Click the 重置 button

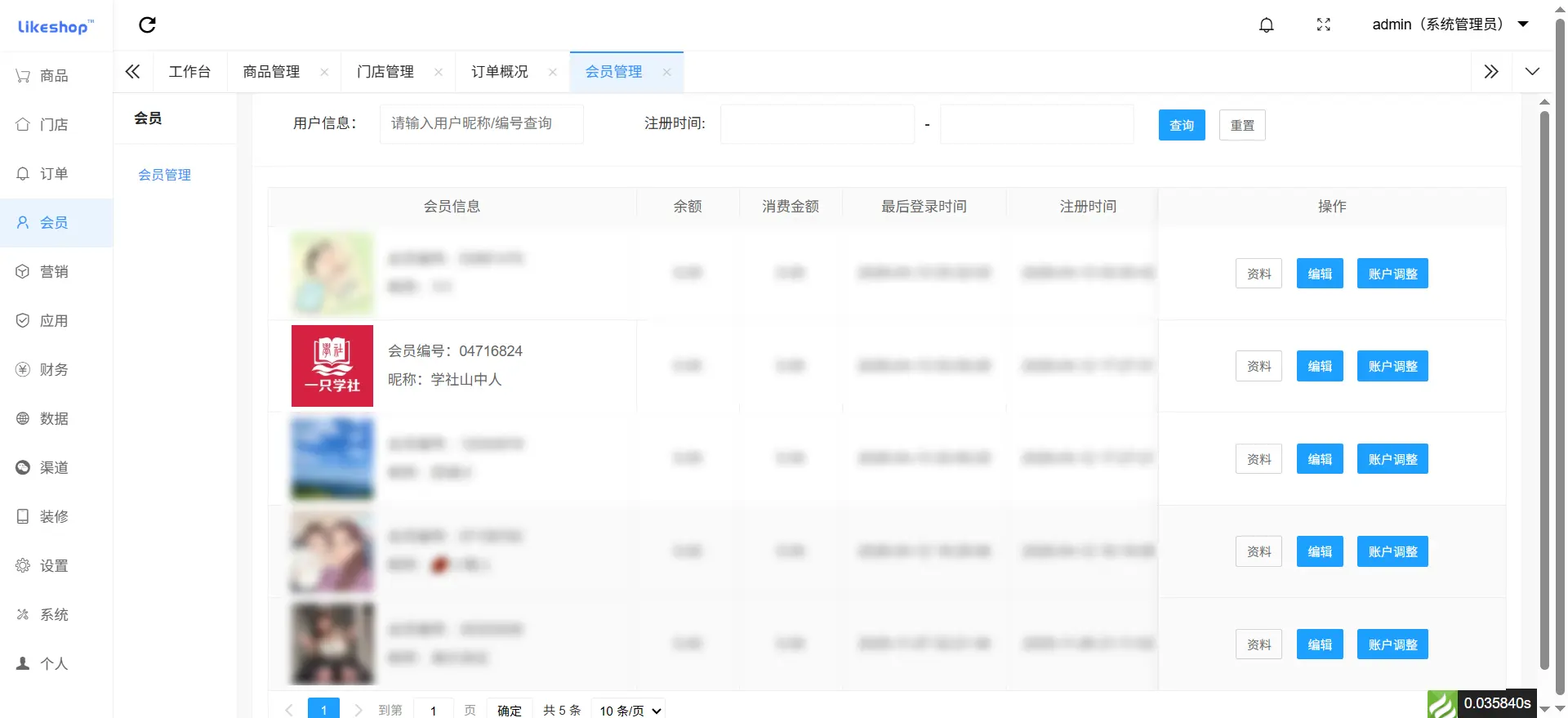[x=1242, y=125]
